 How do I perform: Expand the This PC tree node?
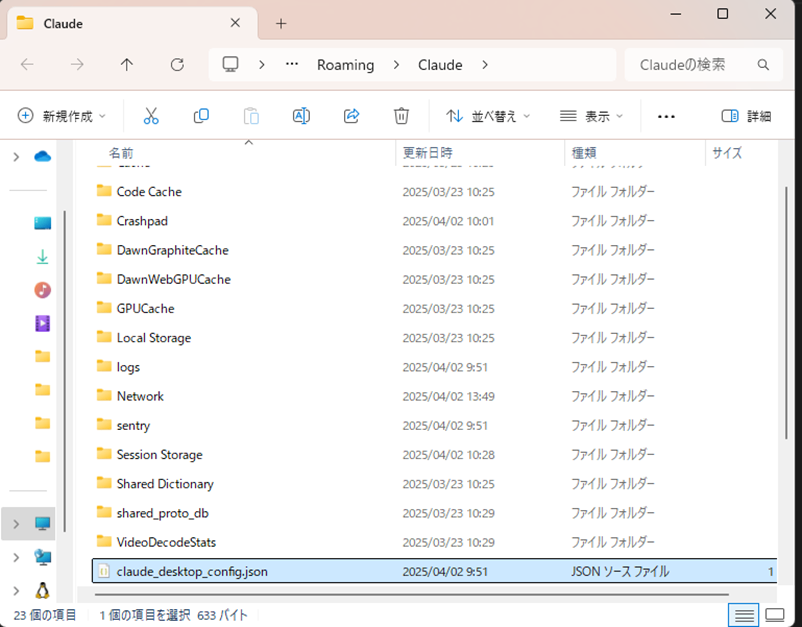pyautogui.click(x=16, y=524)
